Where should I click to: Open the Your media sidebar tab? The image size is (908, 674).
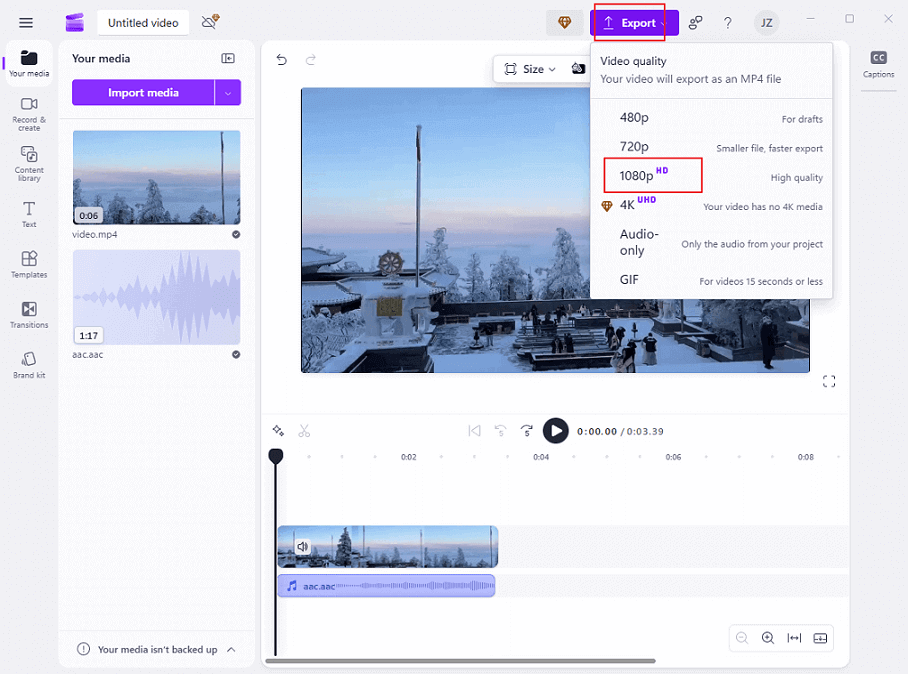pos(29,63)
